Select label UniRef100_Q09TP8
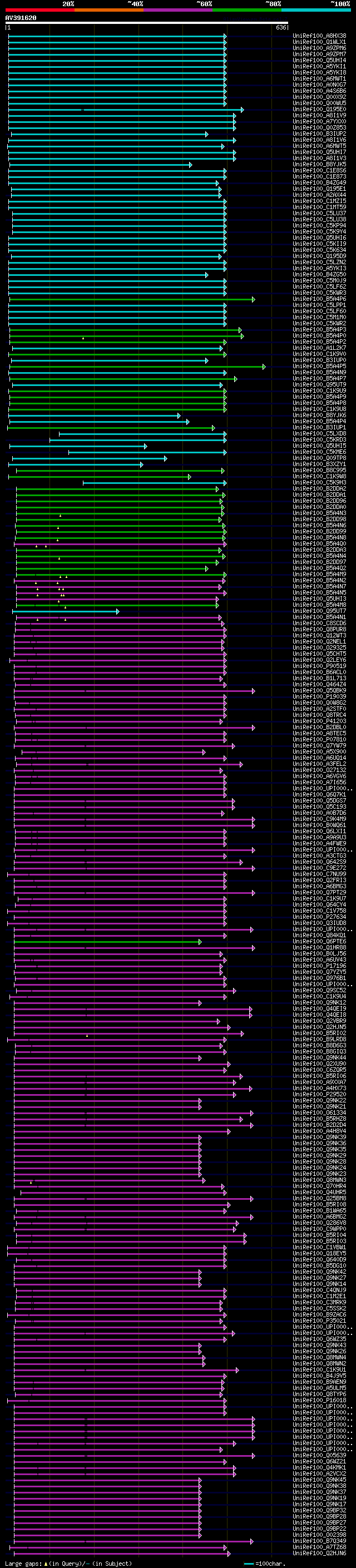356x1568 pixels. click(x=319, y=458)
